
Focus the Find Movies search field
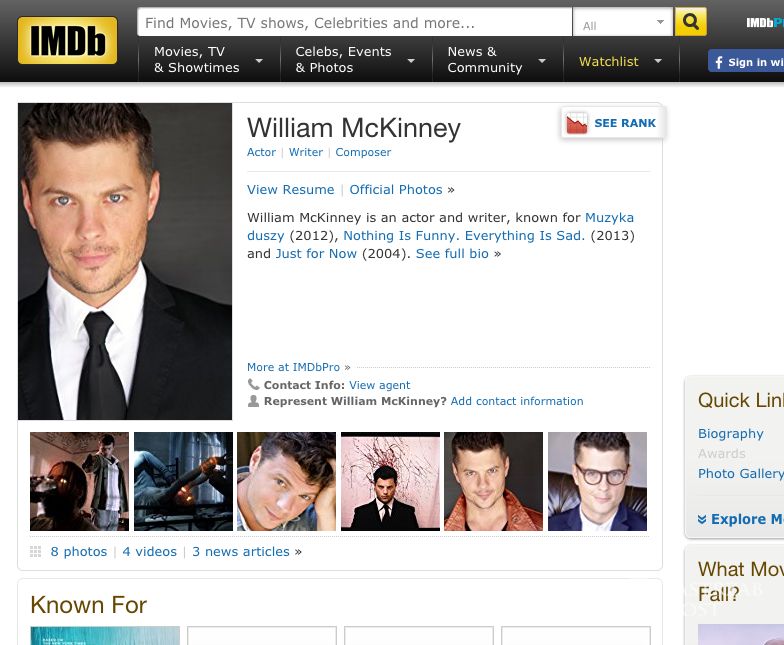coord(354,22)
